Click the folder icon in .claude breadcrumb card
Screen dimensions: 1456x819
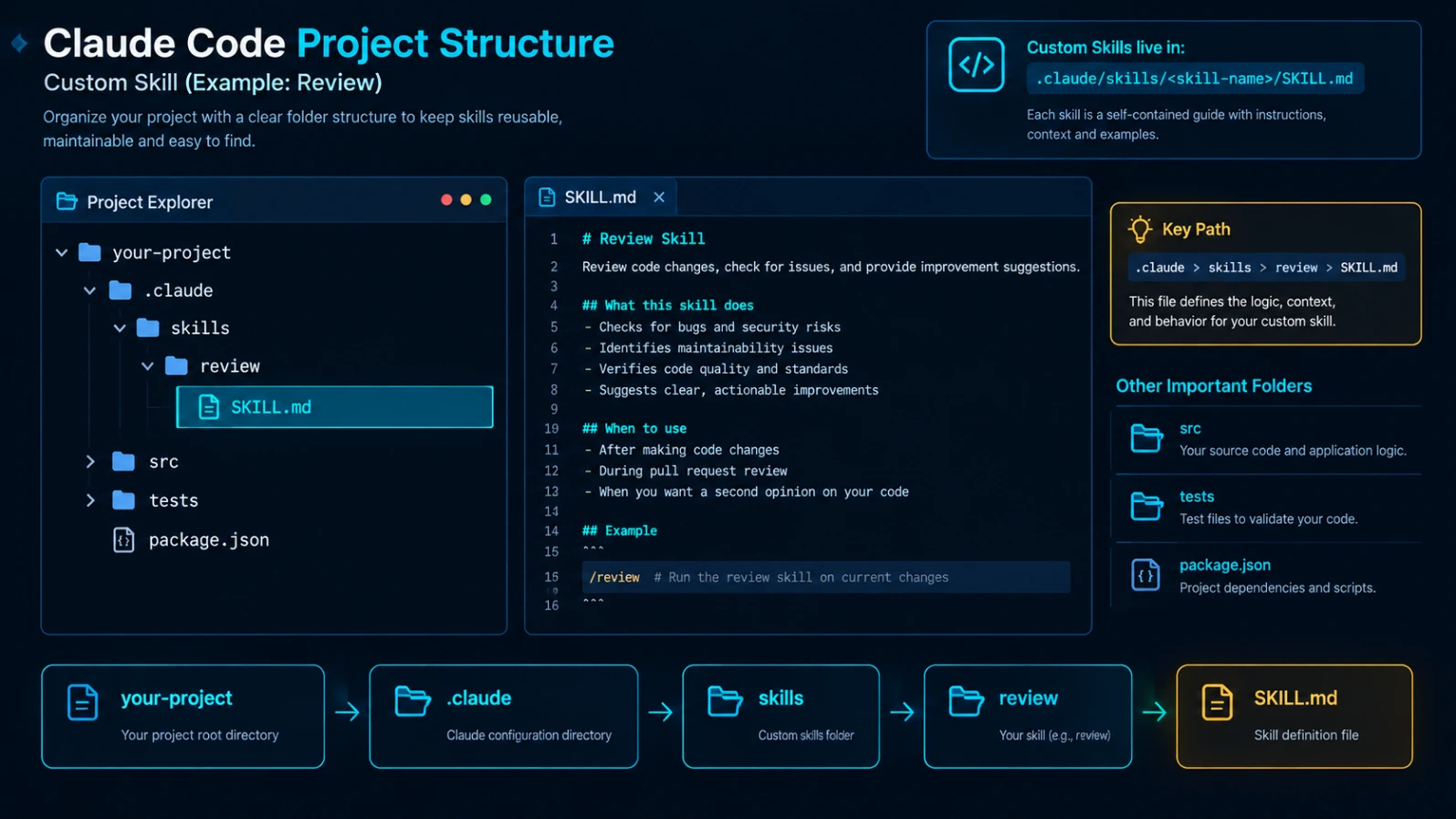413,701
